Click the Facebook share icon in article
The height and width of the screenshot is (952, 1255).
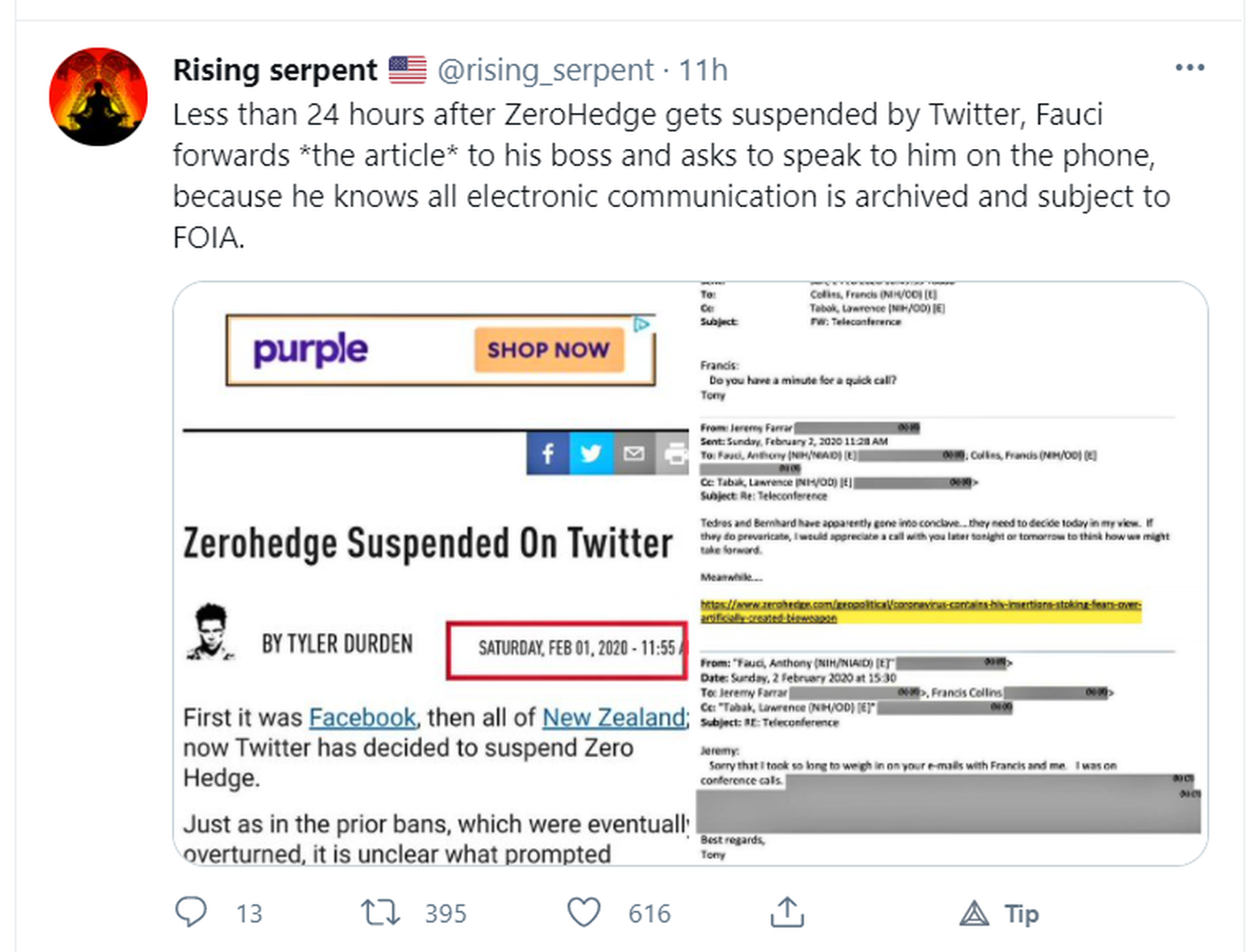pos(548,454)
